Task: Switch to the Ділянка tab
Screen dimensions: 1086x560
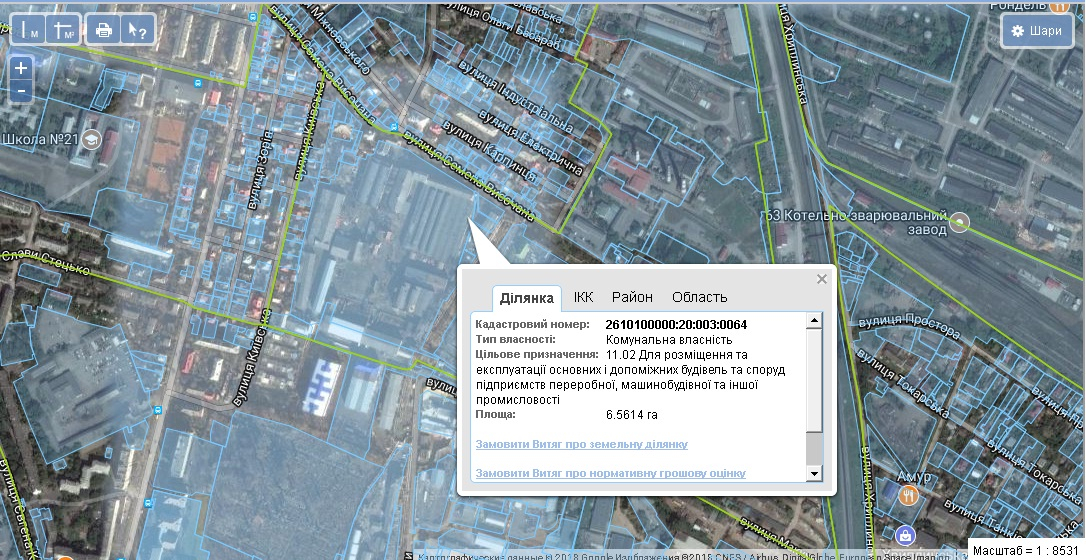Action: 527,298
